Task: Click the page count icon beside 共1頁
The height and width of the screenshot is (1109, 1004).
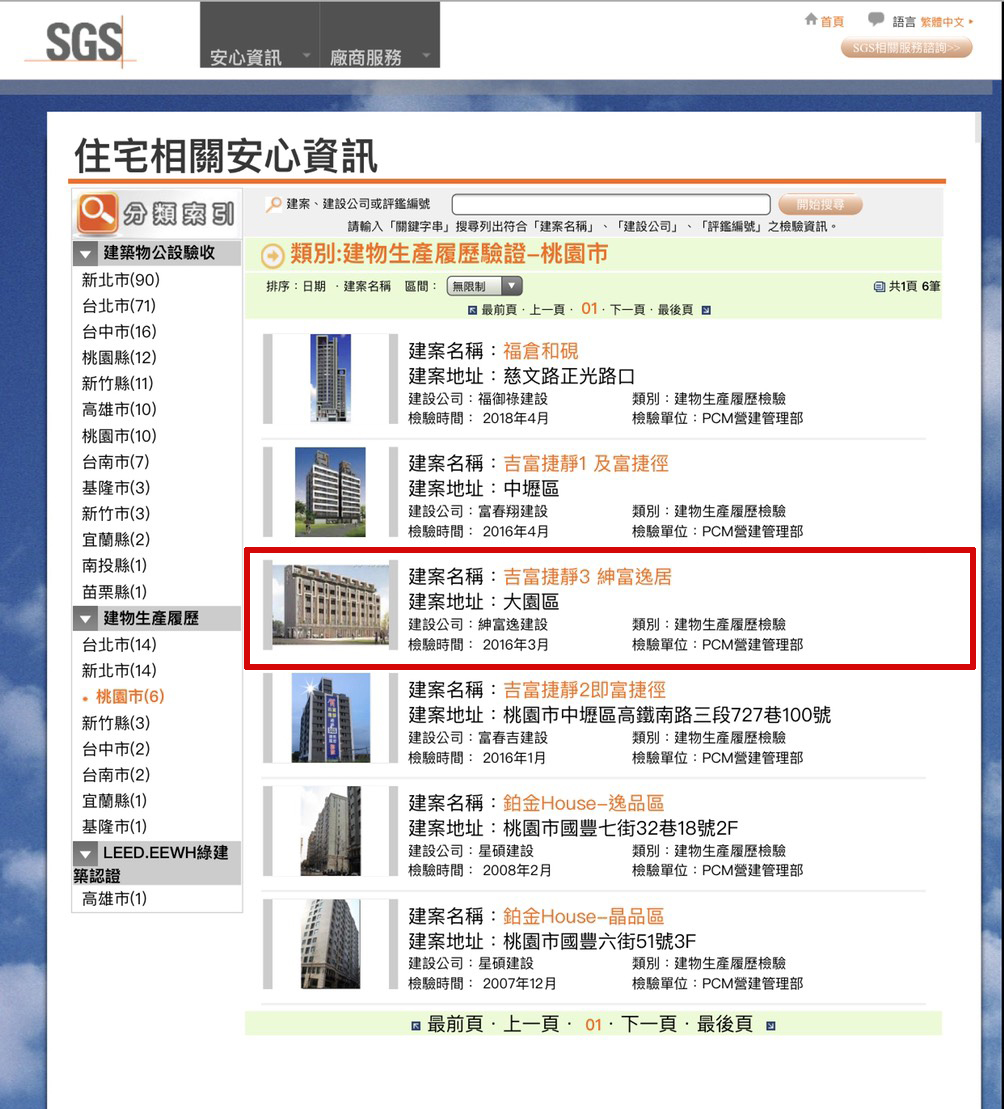Action: (x=879, y=286)
